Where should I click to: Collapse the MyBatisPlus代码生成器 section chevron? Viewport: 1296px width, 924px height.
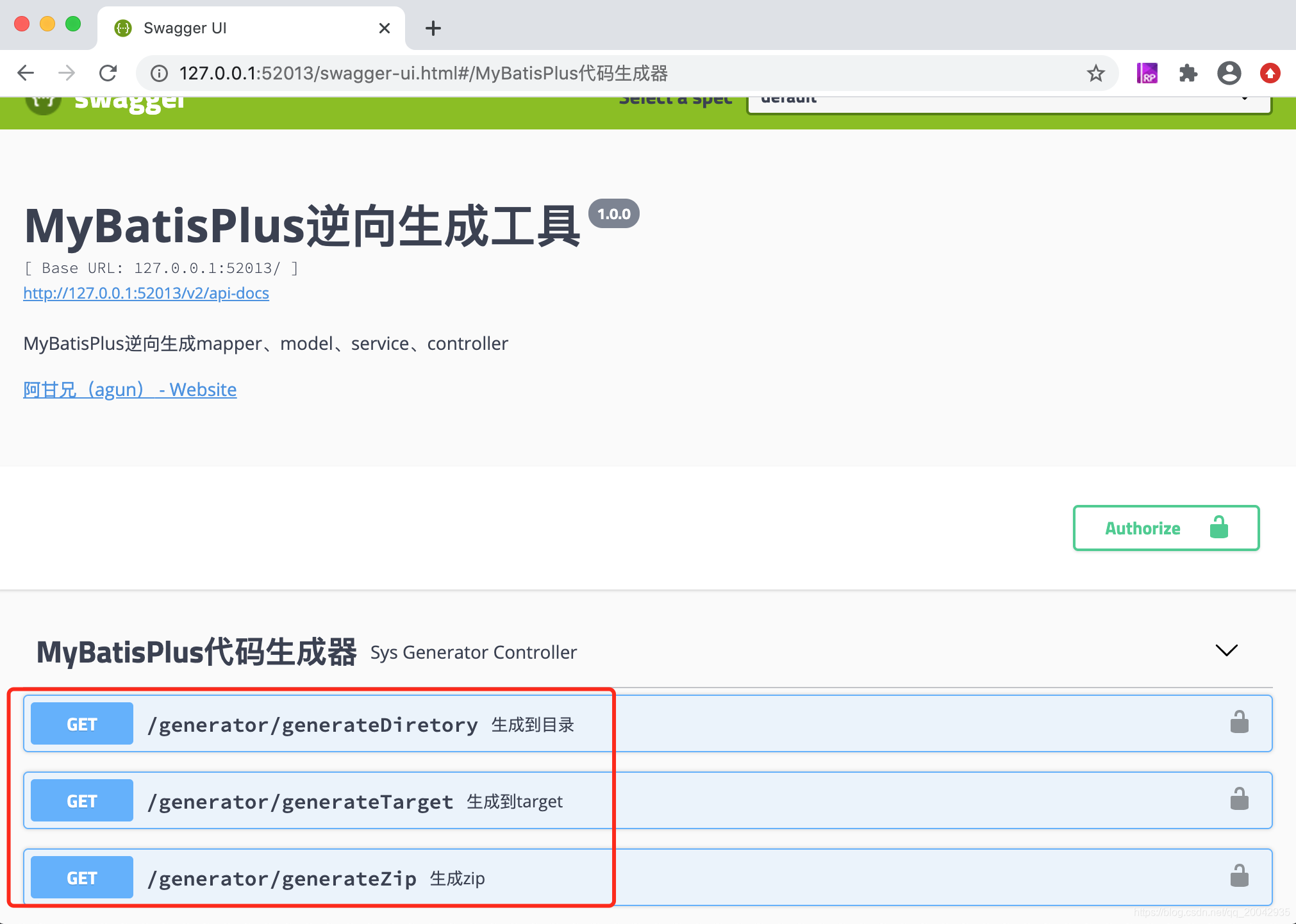point(1226,651)
